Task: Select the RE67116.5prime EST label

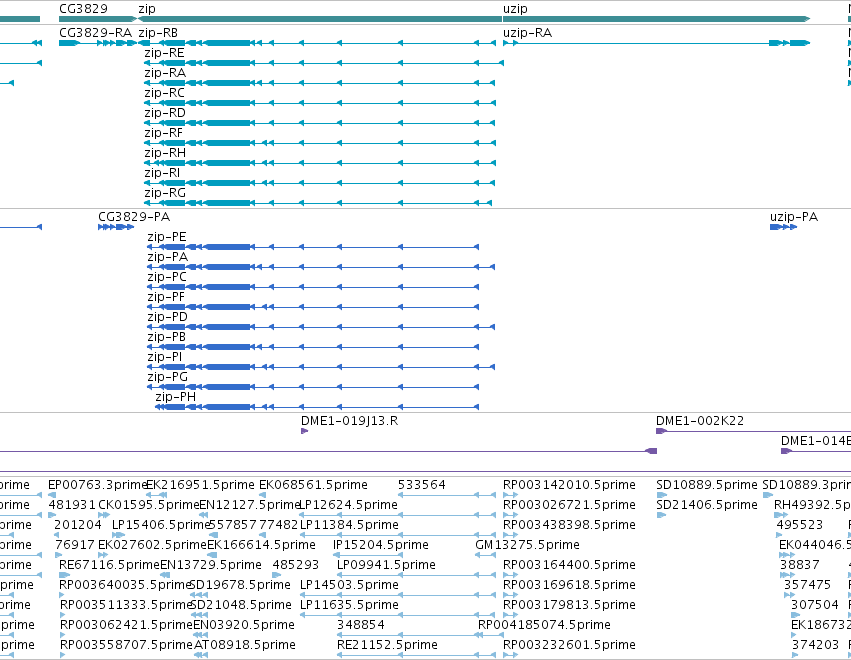Action: pos(109,565)
